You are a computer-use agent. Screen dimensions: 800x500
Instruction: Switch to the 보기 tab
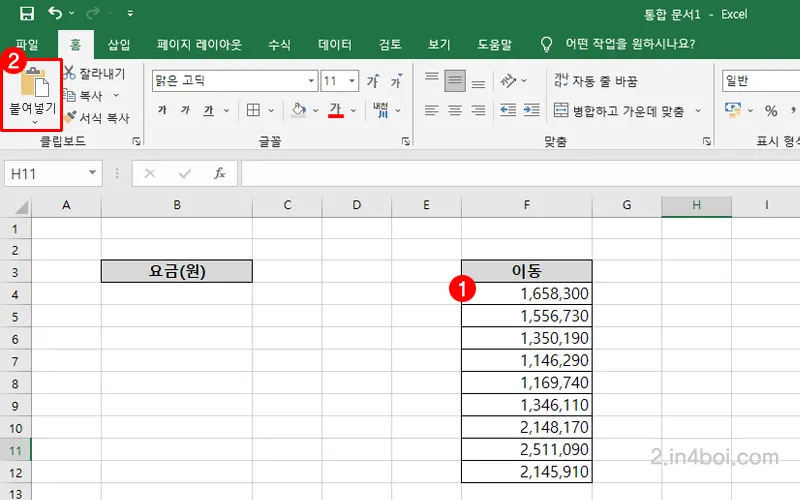(439, 44)
